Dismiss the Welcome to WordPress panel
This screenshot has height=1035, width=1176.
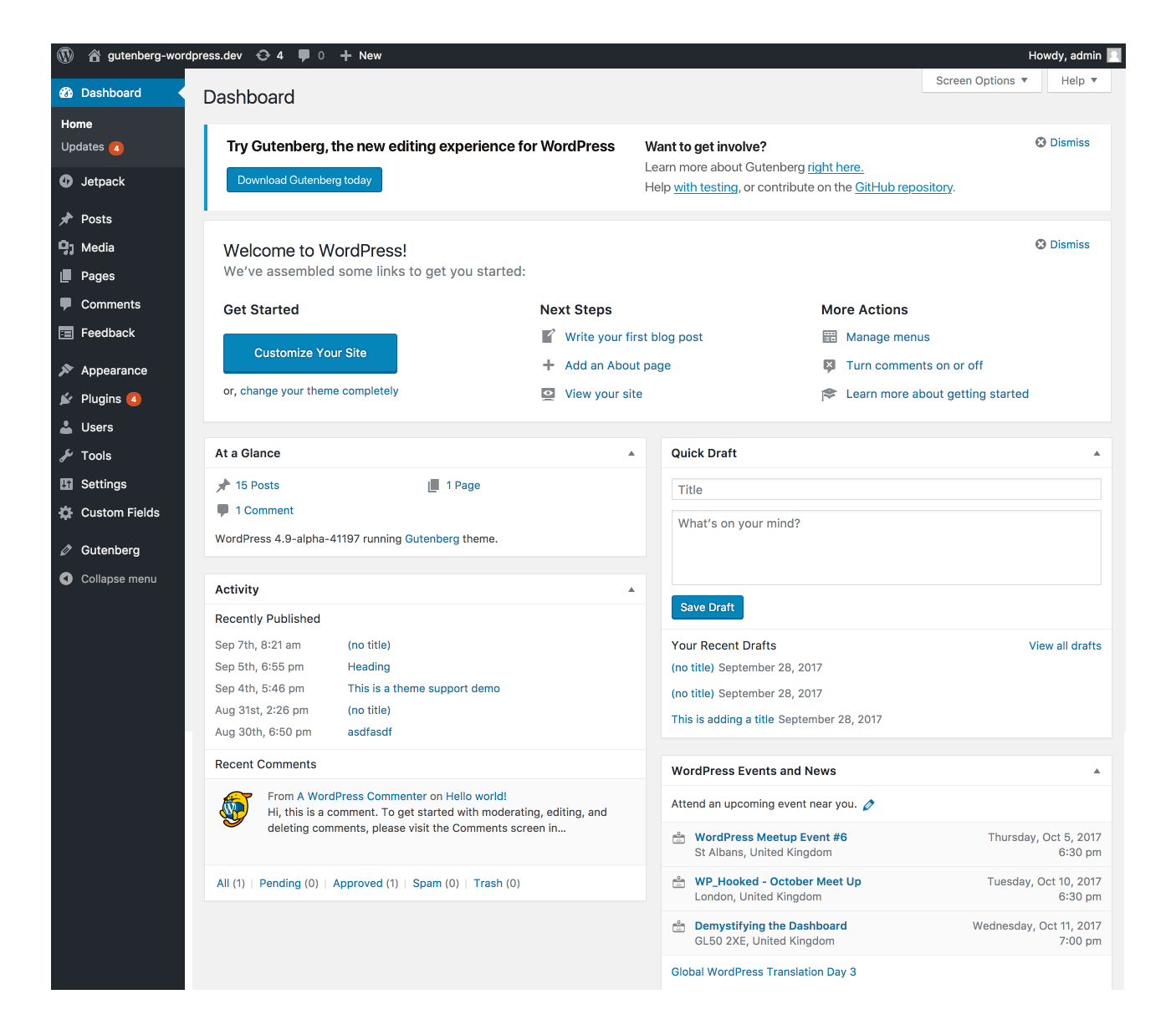1062,244
